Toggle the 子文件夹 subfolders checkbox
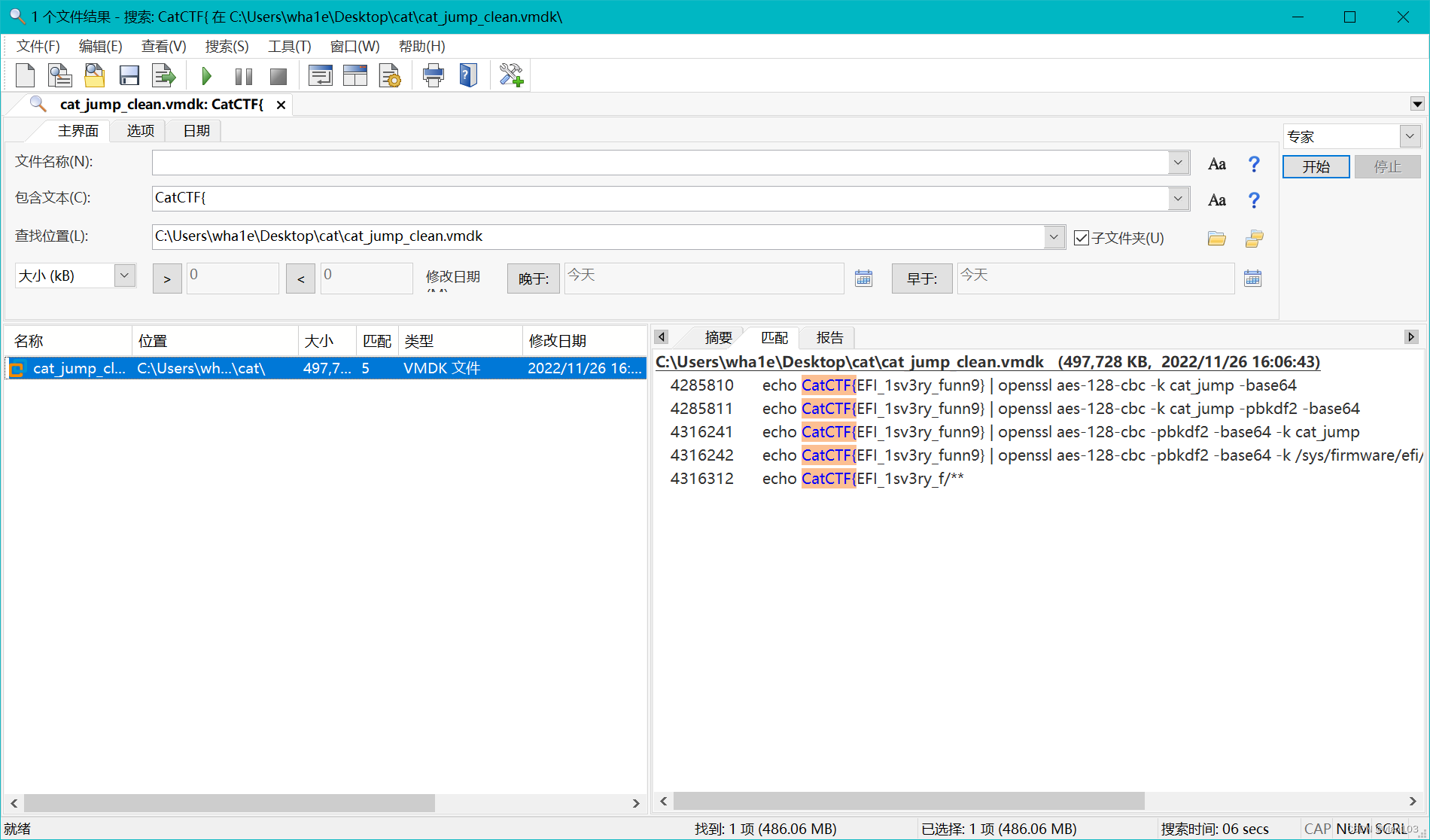The width and height of the screenshot is (1430, 840). [1082, 238]
